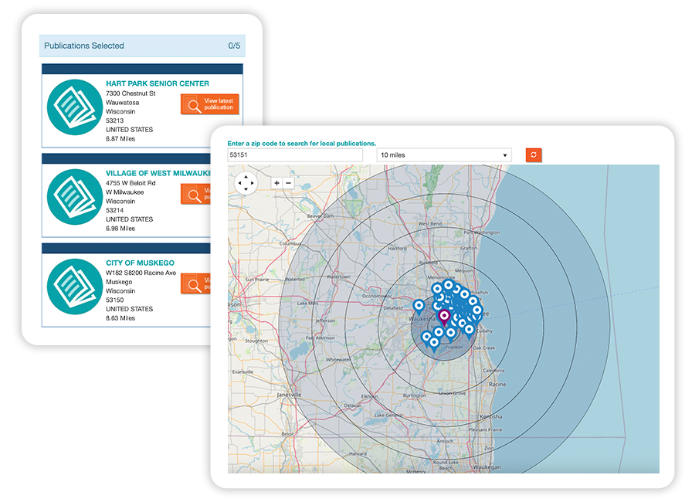Screen dimensions: 695x502
Task: Open the VILLAGE OF WEST MILWAUKEE title
Action: [x=158, y=173]
